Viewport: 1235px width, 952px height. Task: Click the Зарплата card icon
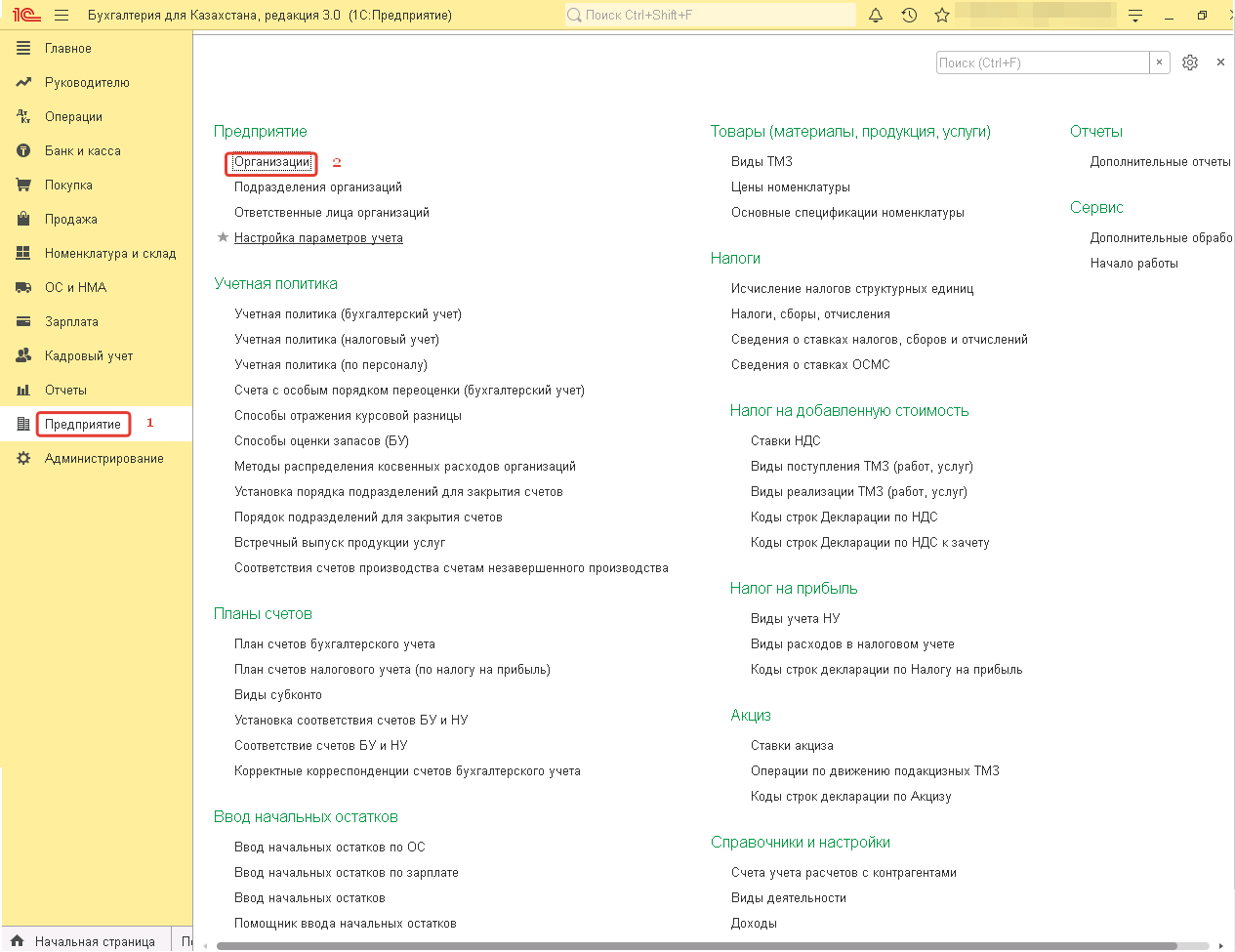[x=23, y=321]
